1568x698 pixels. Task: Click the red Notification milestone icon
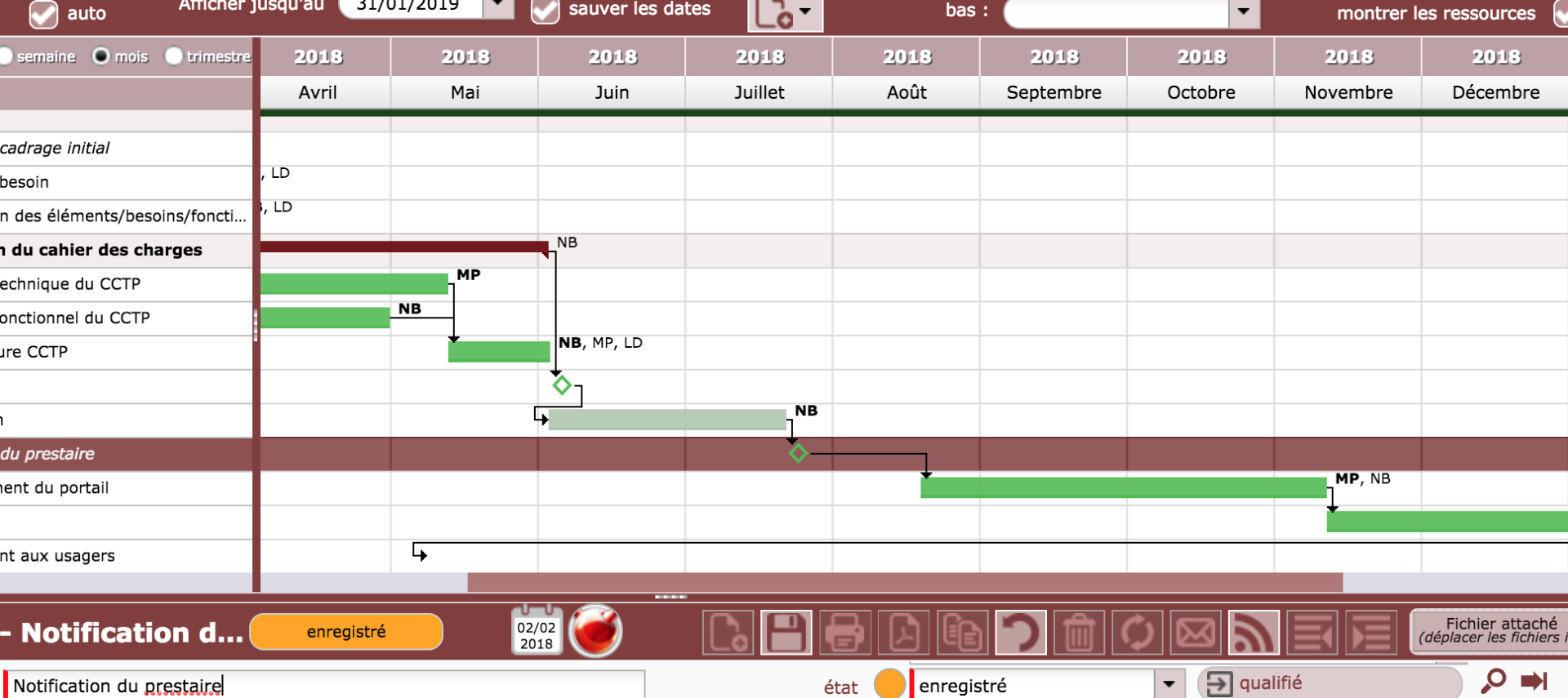tap(595, 631)
